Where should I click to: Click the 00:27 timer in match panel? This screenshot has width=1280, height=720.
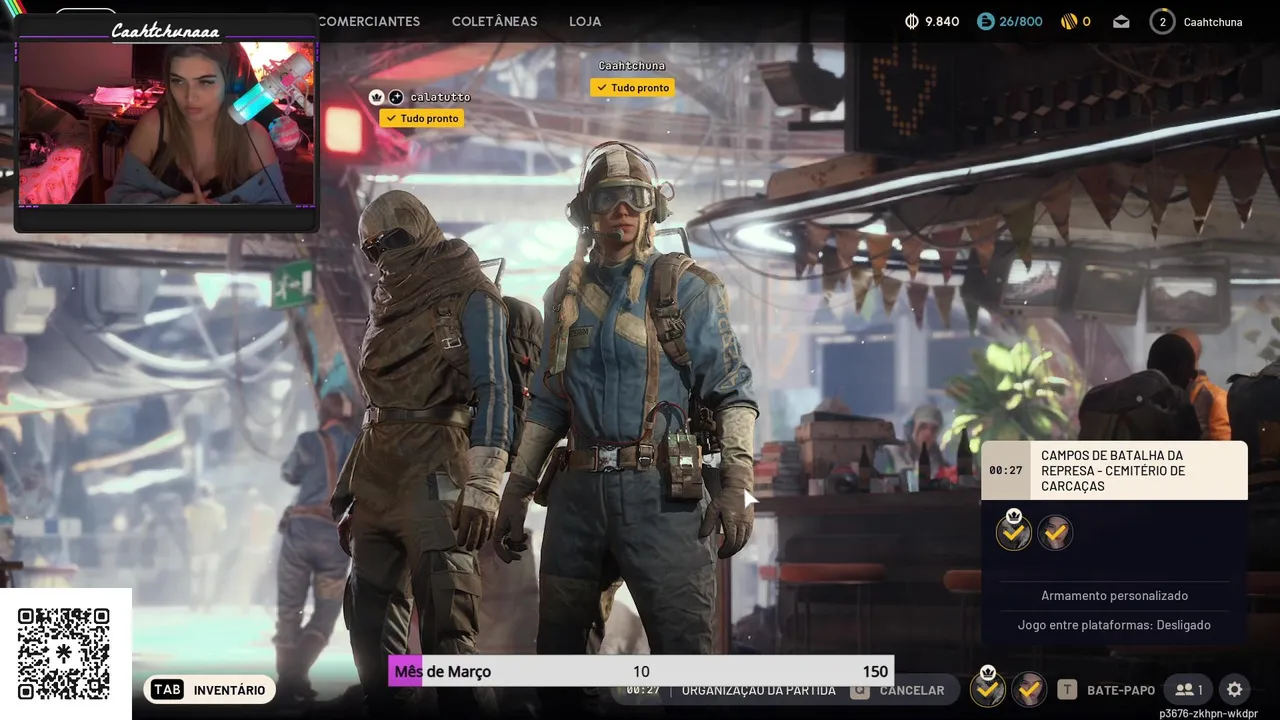click(1005, 470)
